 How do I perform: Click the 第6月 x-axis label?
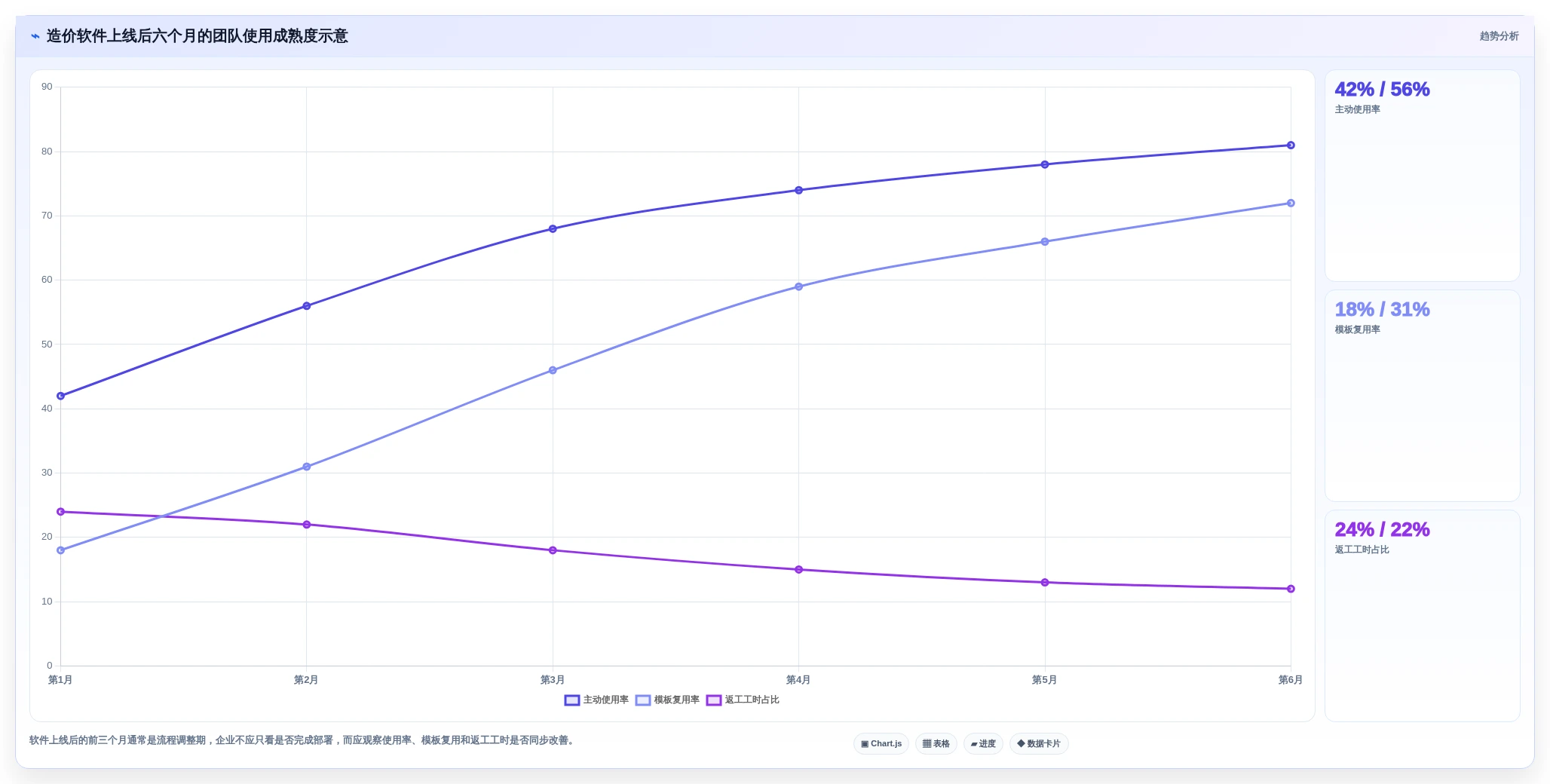(1291, 680)
